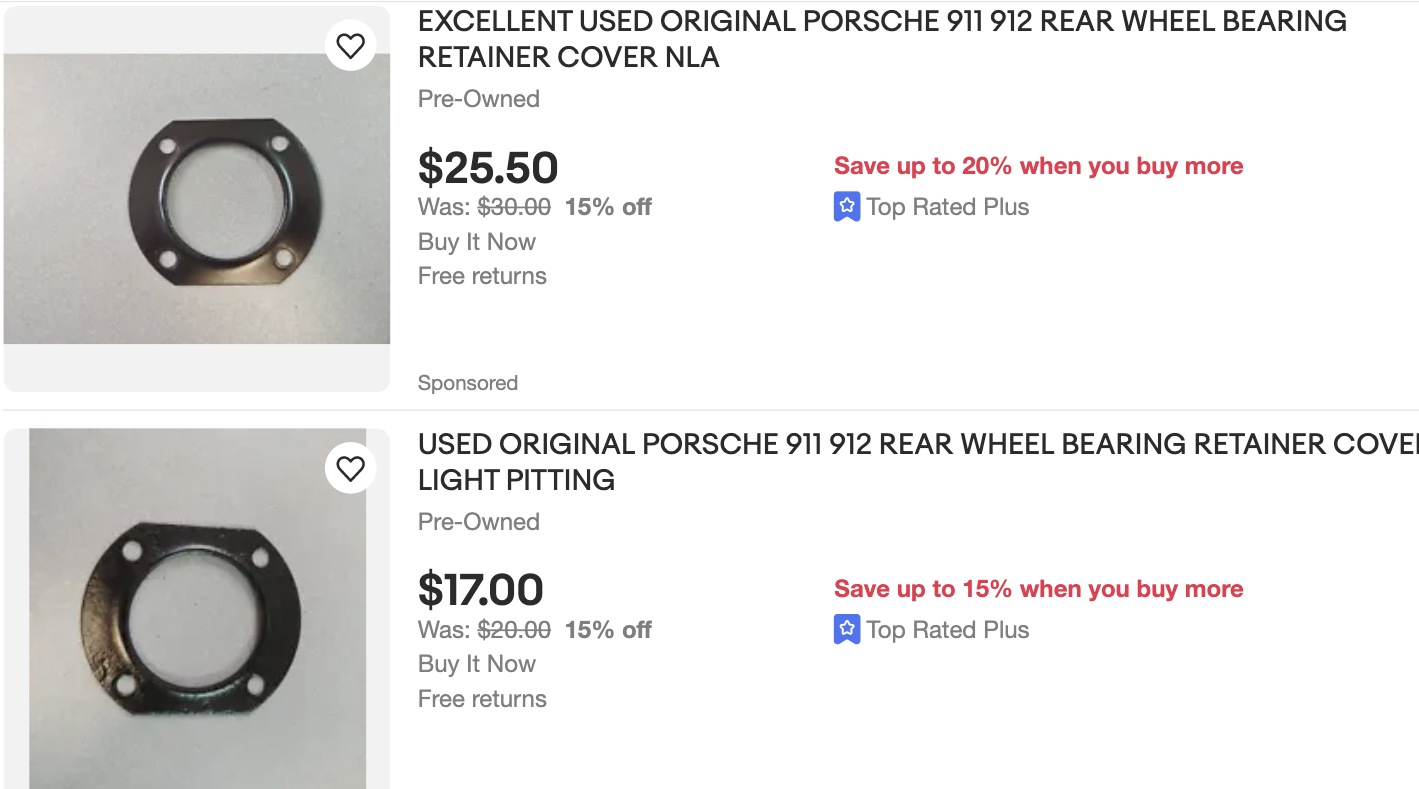Add light pitting listing to watchlist (heart)
Image resolution: width=1419 pixels, height=789 pixels.
350,469
